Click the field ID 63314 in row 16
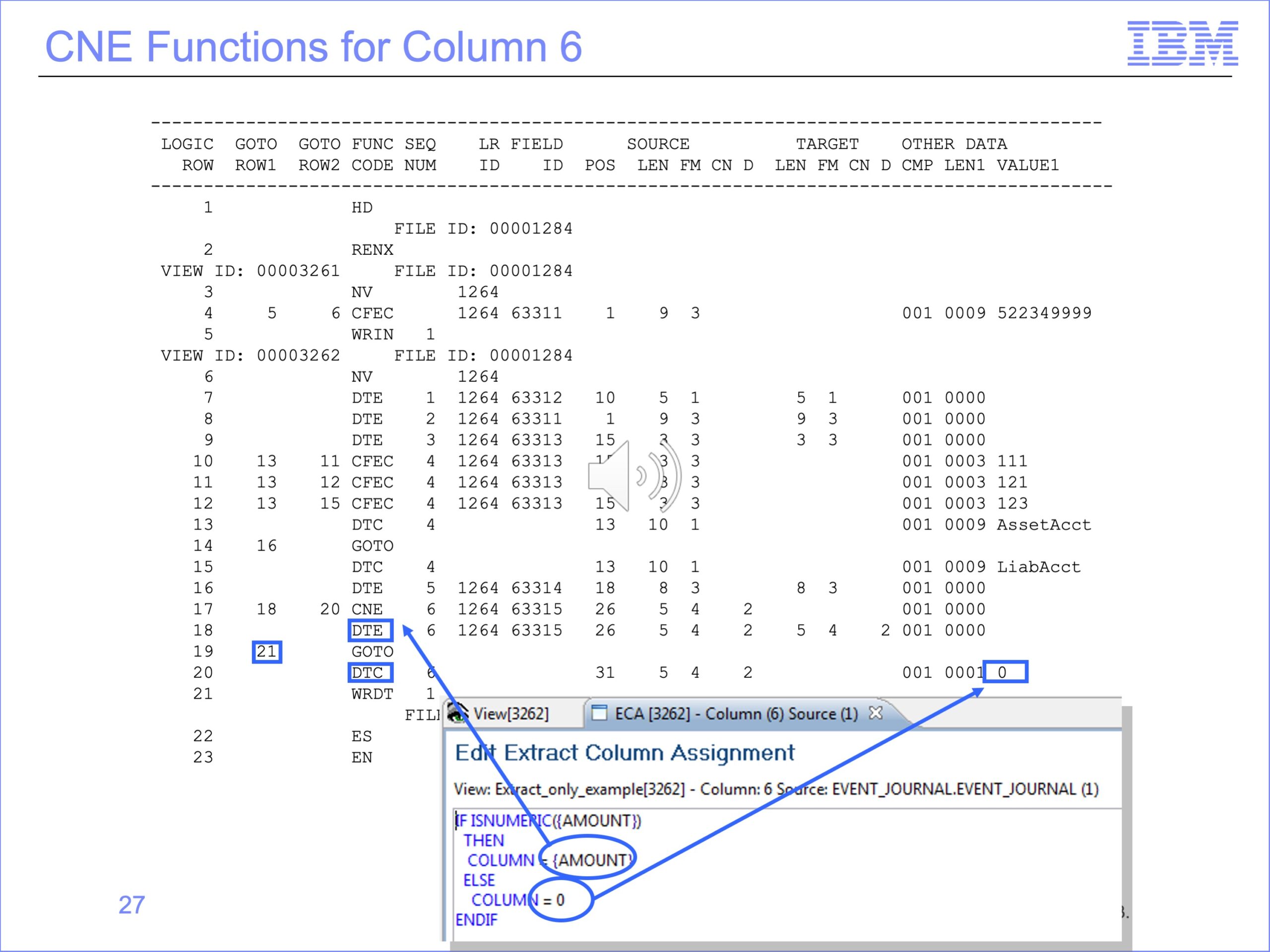Viewport: 1270px width, 952px height. pos(537,588)
